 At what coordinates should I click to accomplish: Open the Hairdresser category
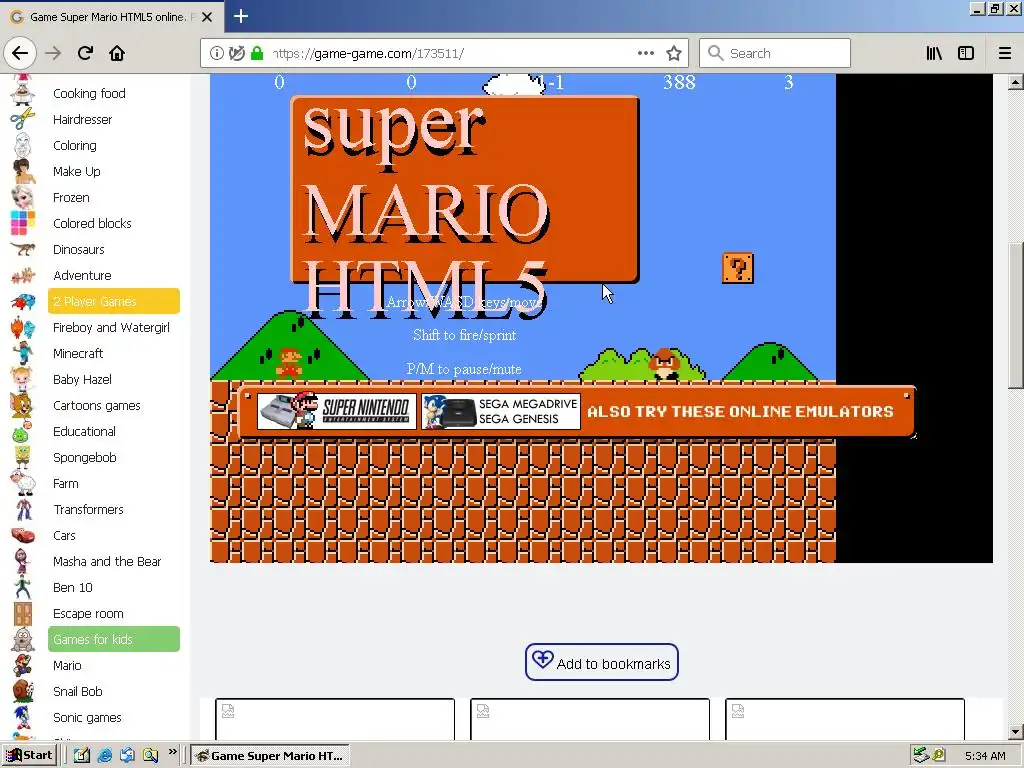pyautogui.click(x=82, y=120)
